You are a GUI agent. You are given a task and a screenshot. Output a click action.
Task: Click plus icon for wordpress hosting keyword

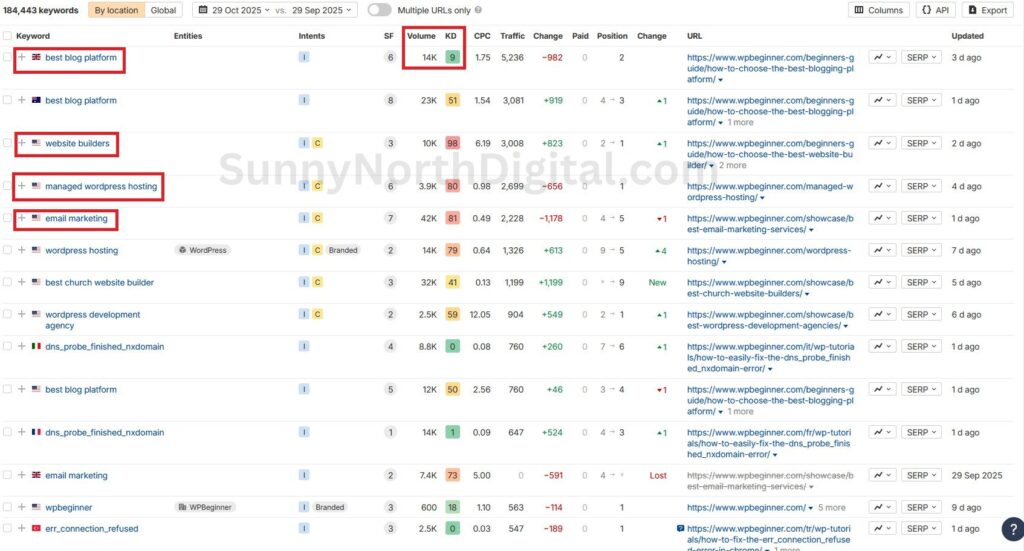22,250
